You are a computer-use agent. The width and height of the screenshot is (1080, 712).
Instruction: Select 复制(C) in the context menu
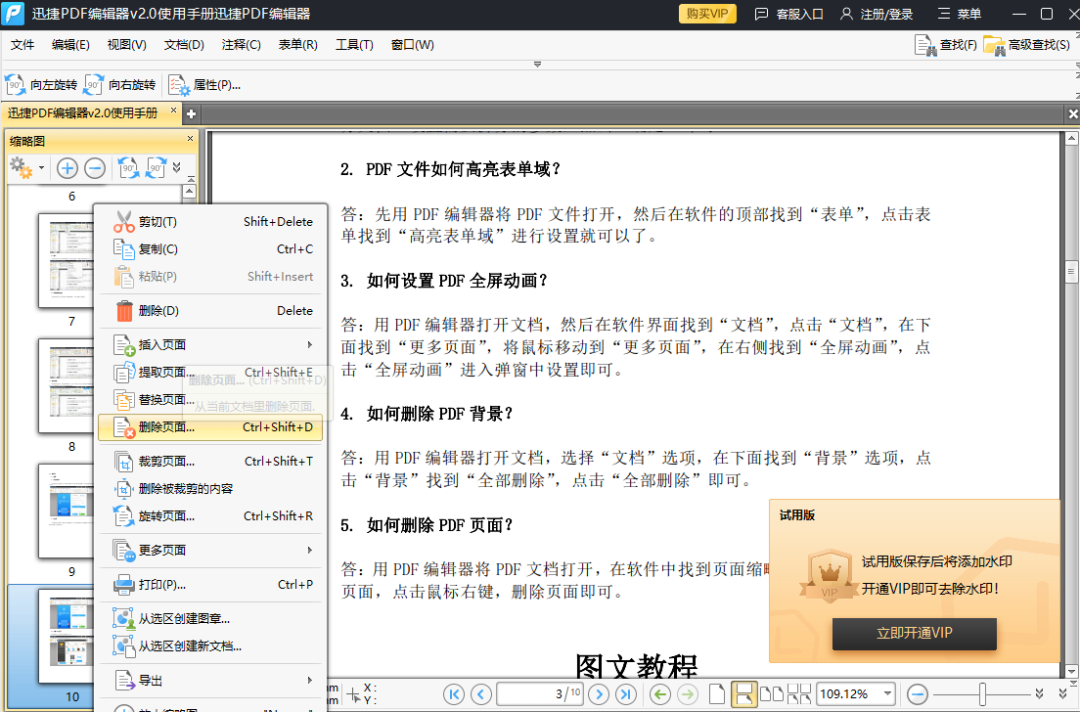(211, 249)
